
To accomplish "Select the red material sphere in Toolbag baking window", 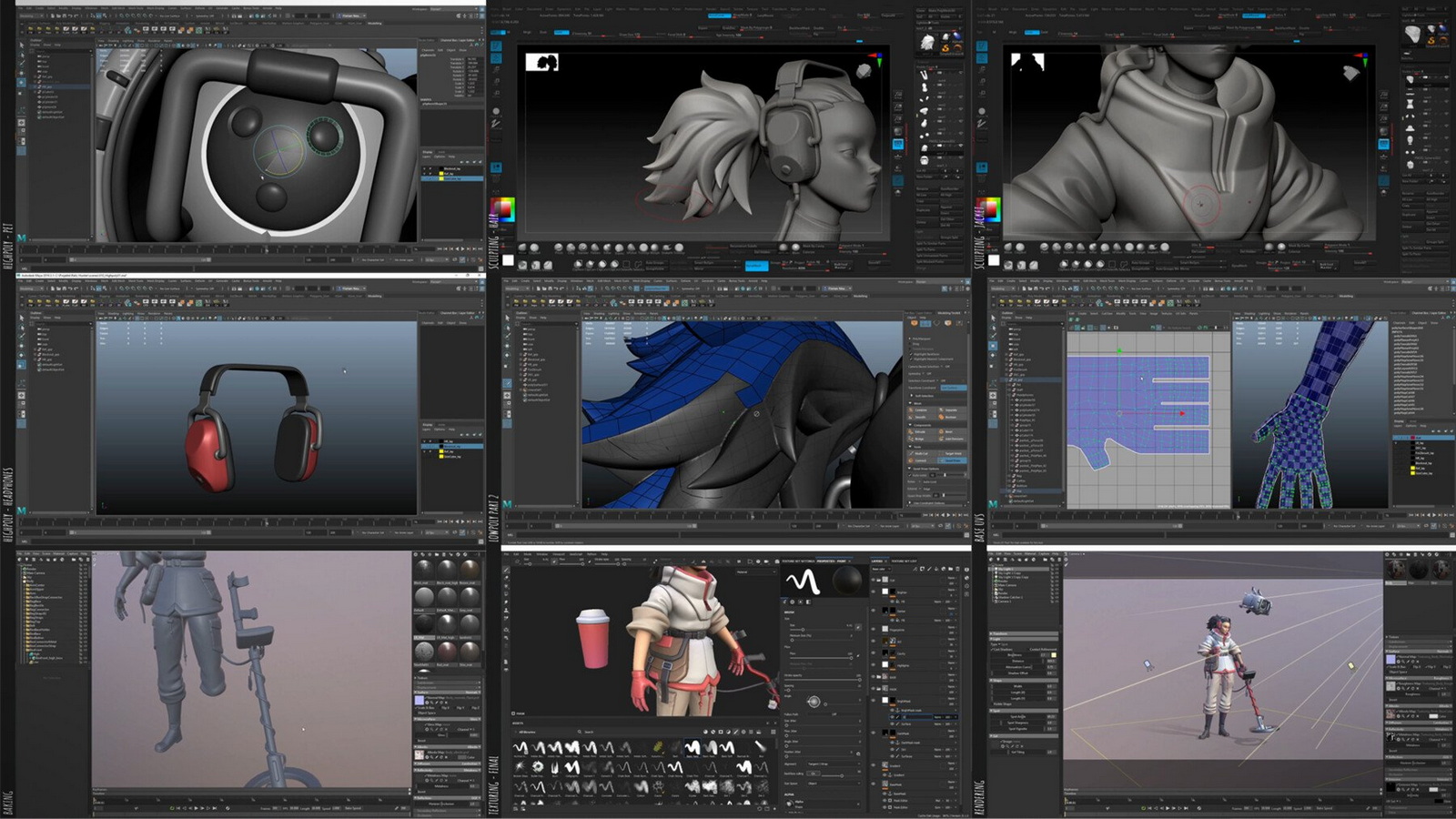I will point(447,651).
